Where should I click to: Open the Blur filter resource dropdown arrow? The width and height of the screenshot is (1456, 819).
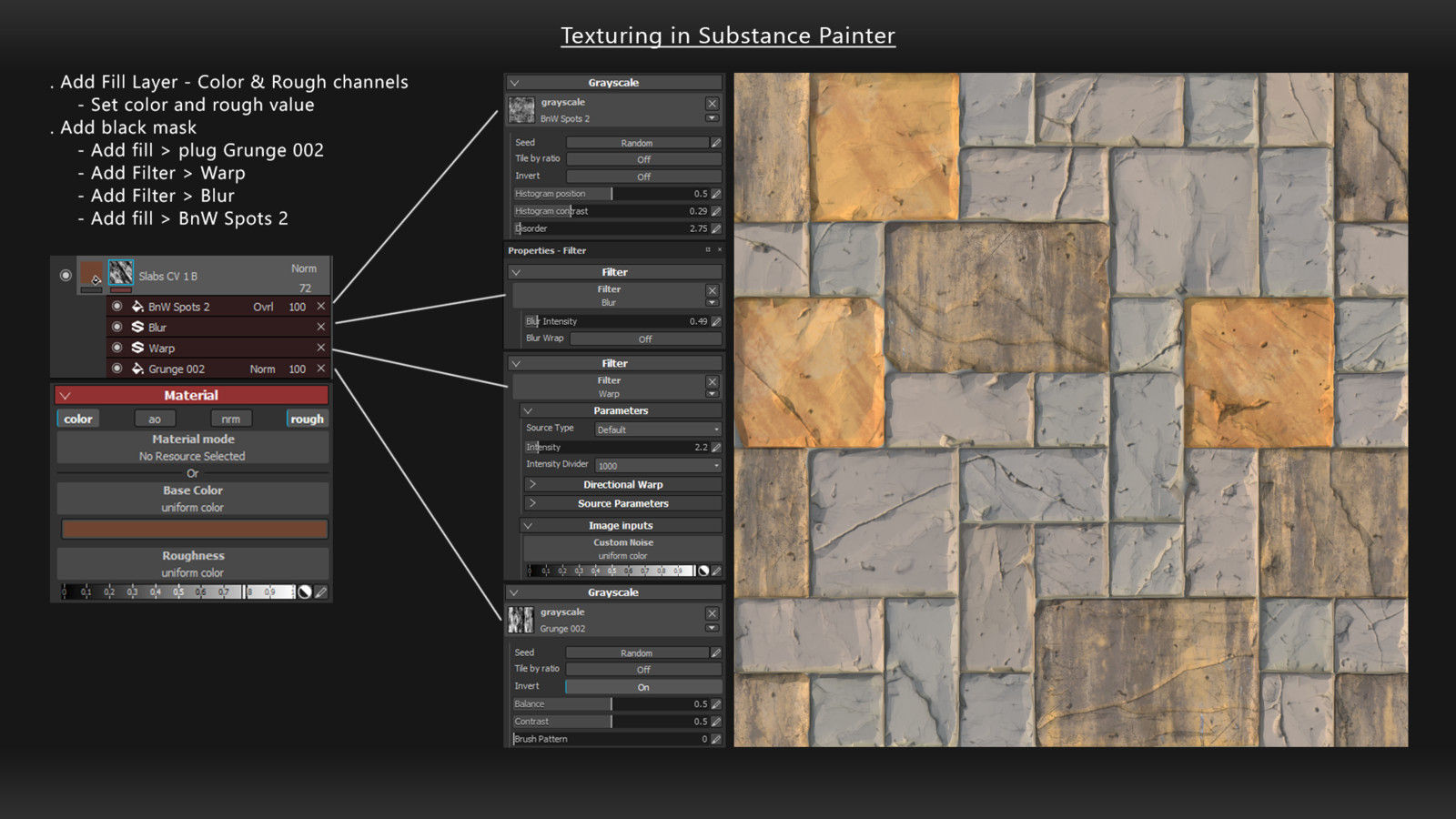712,303
